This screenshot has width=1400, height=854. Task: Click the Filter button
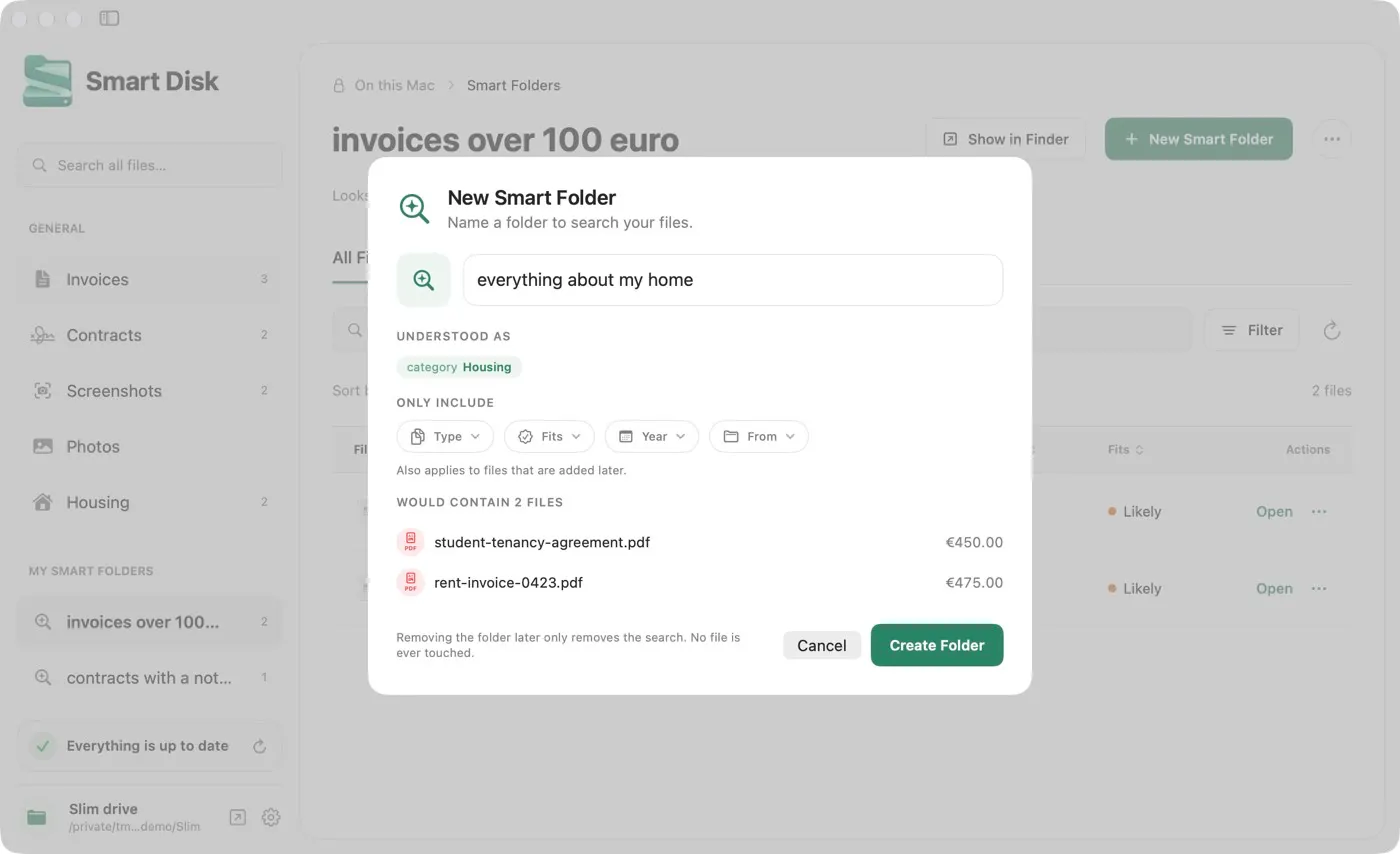tap(1252, 330)
